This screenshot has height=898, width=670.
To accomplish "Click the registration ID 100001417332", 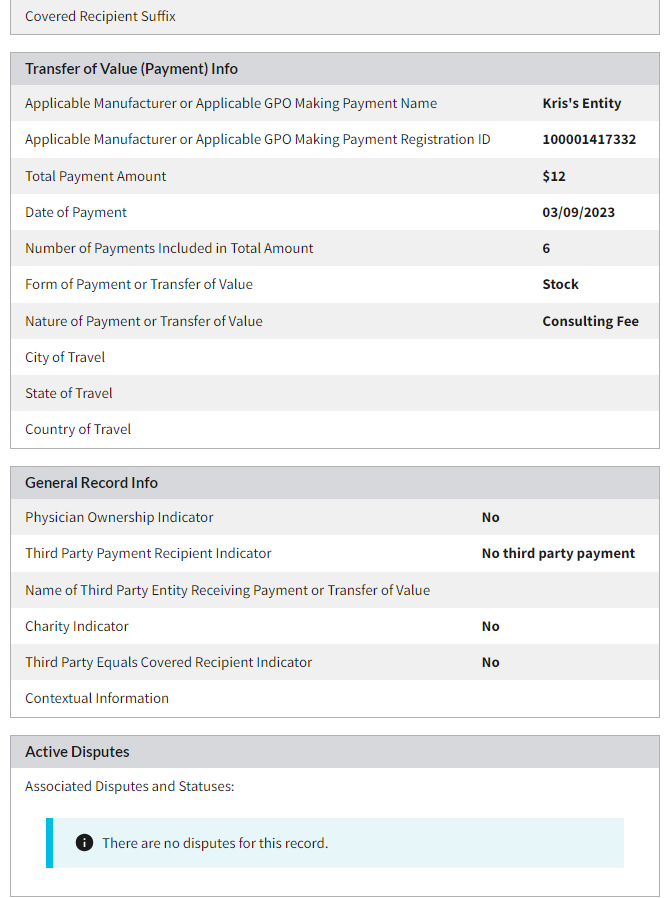I will (588, 139).
